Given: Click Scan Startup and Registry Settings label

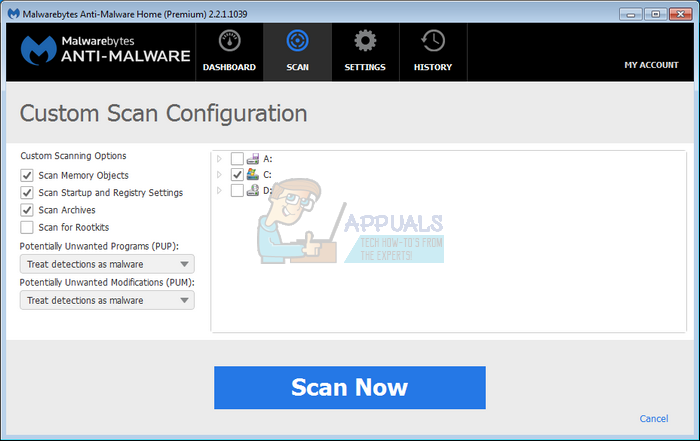Looking at the screenshot, I should pos(111,193).
